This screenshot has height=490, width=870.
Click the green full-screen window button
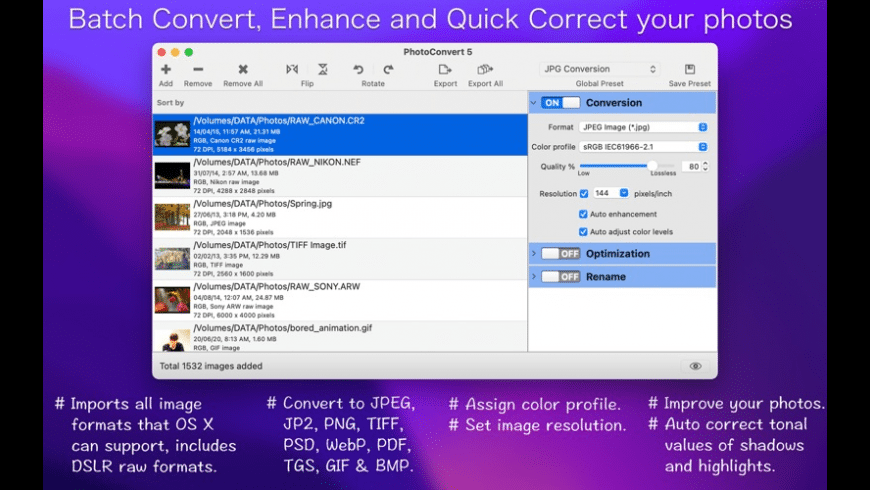[x=189, y=52]
